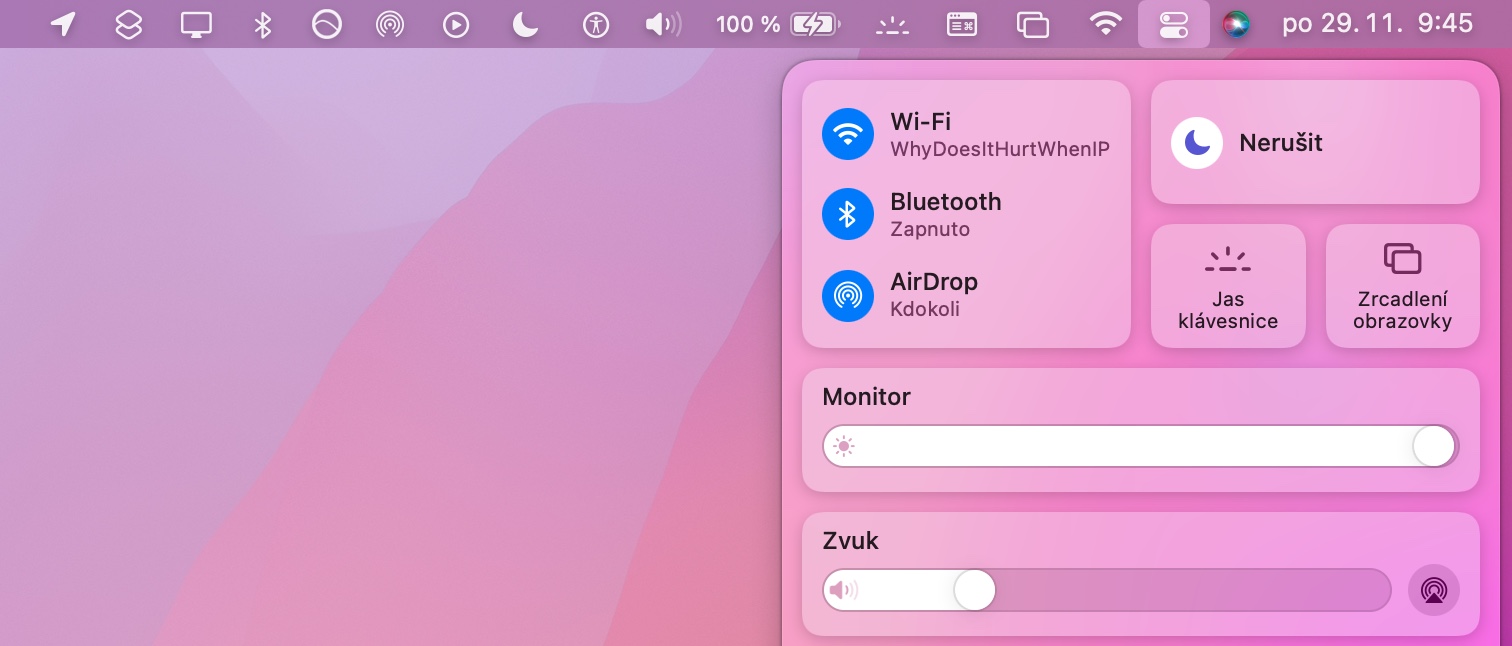This screenshot has height=646, width=1512.
Task: Open Bluetooth menu bar icon
Action: [262, 24]
